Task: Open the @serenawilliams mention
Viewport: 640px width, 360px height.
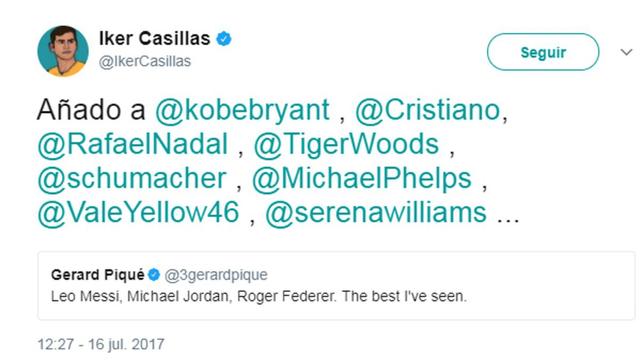Action: tap(376, 213)
